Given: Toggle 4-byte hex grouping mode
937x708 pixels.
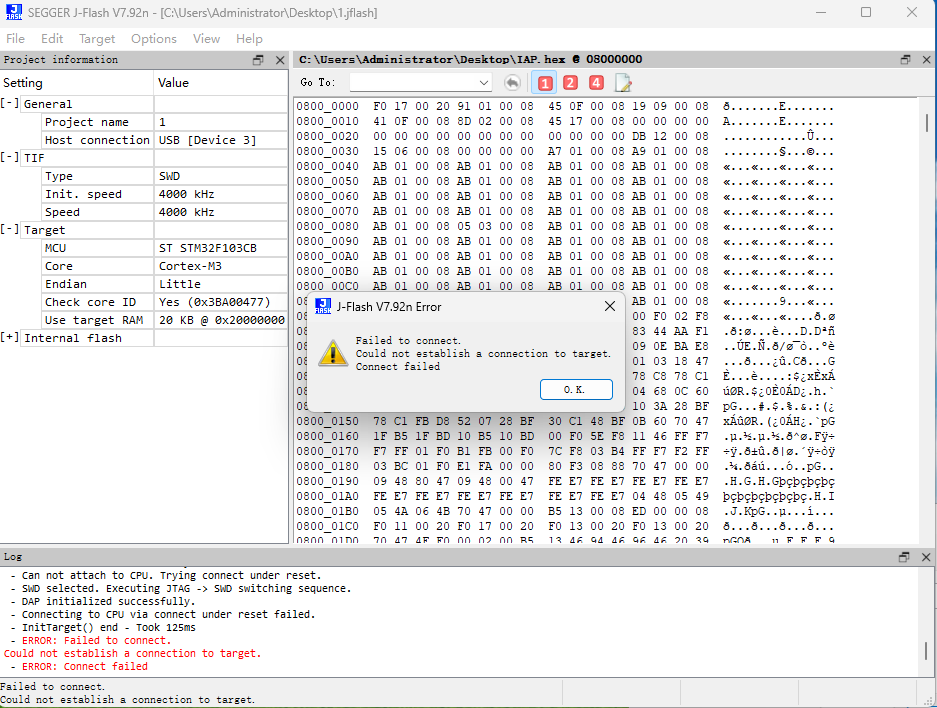Looking at the screenshot, I should pyautogui.click(x=595, y=83).
